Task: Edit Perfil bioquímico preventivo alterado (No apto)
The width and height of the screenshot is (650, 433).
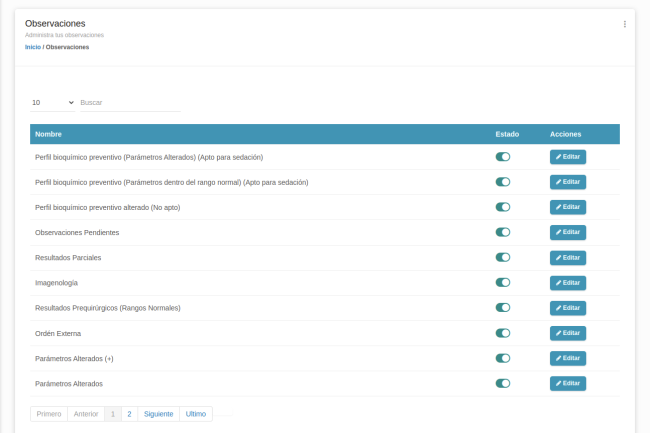Action: pyautogui.click(x=567, y=207)
